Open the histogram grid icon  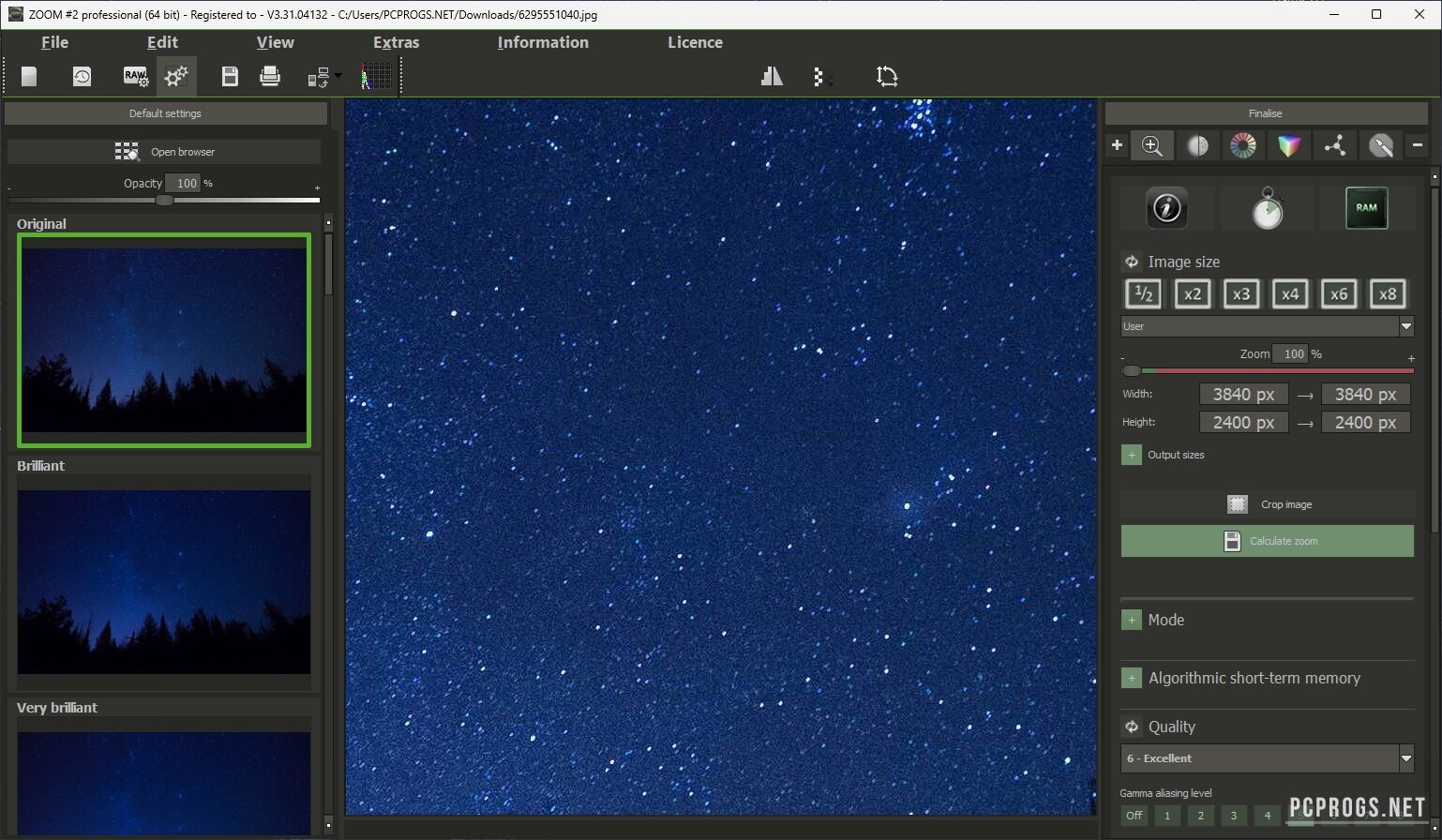[x=377, y=77]
